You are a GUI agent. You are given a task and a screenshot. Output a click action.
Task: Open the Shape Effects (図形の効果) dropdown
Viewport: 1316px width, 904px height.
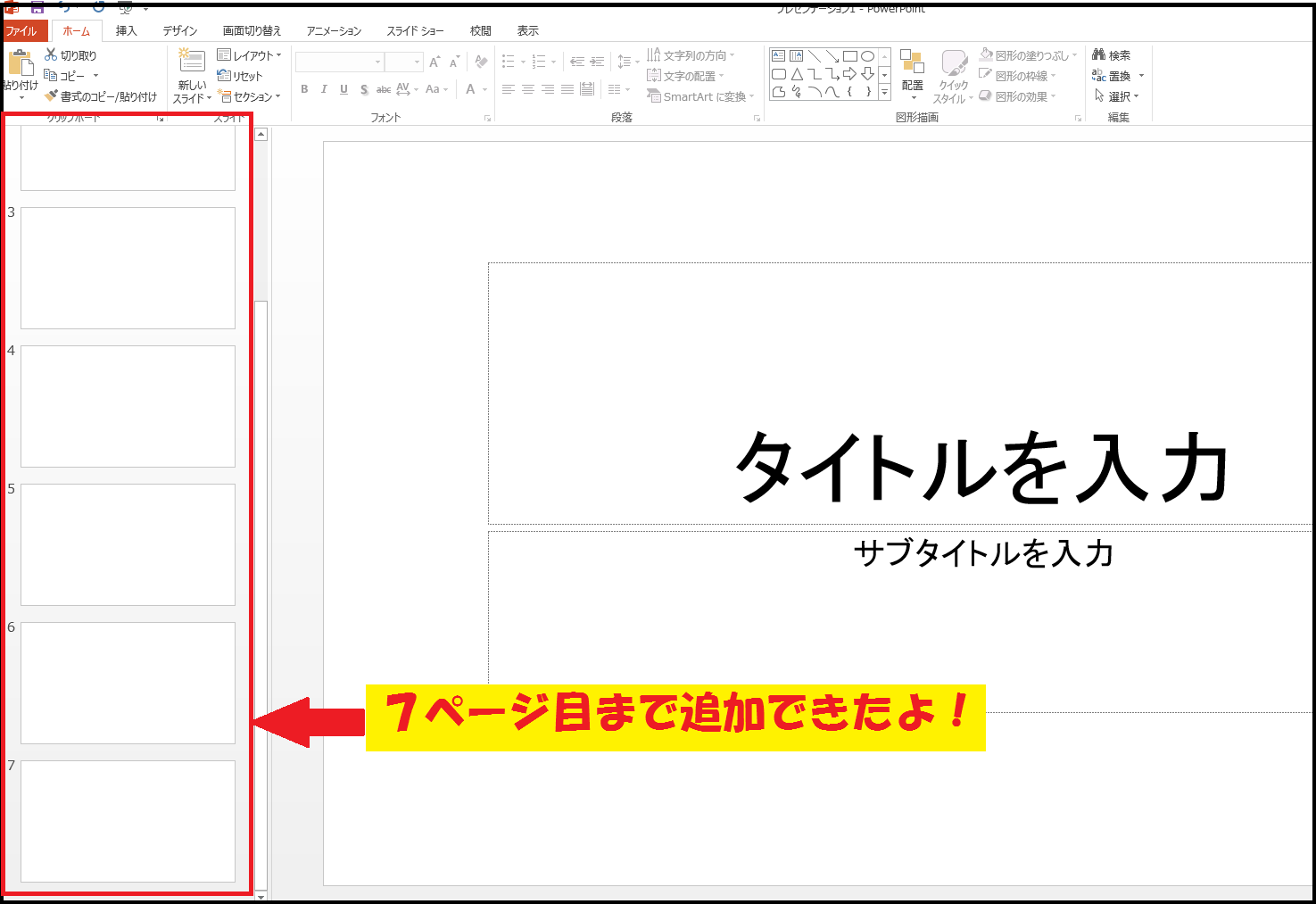[1017, 96]
